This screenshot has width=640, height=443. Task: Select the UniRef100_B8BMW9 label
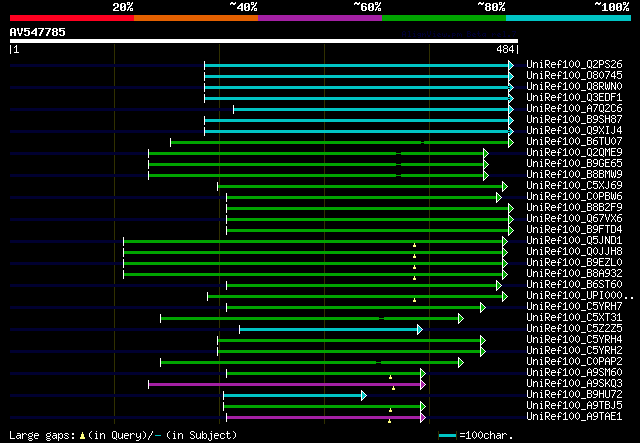[574, 175]
